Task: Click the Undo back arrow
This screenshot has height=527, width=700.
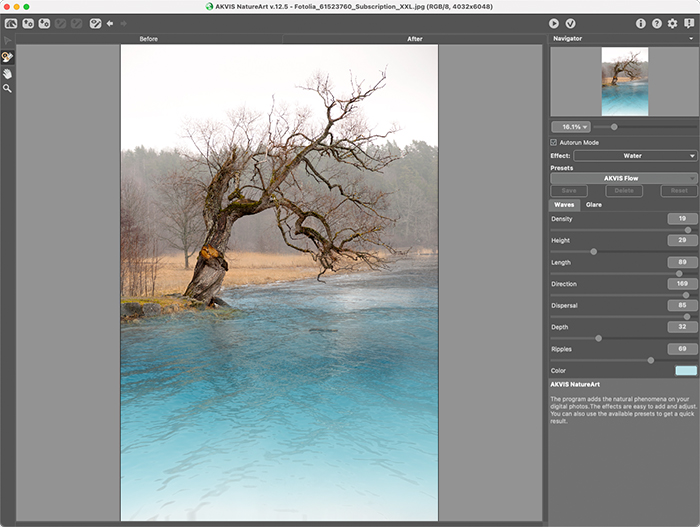Action: tap(110, 23)
